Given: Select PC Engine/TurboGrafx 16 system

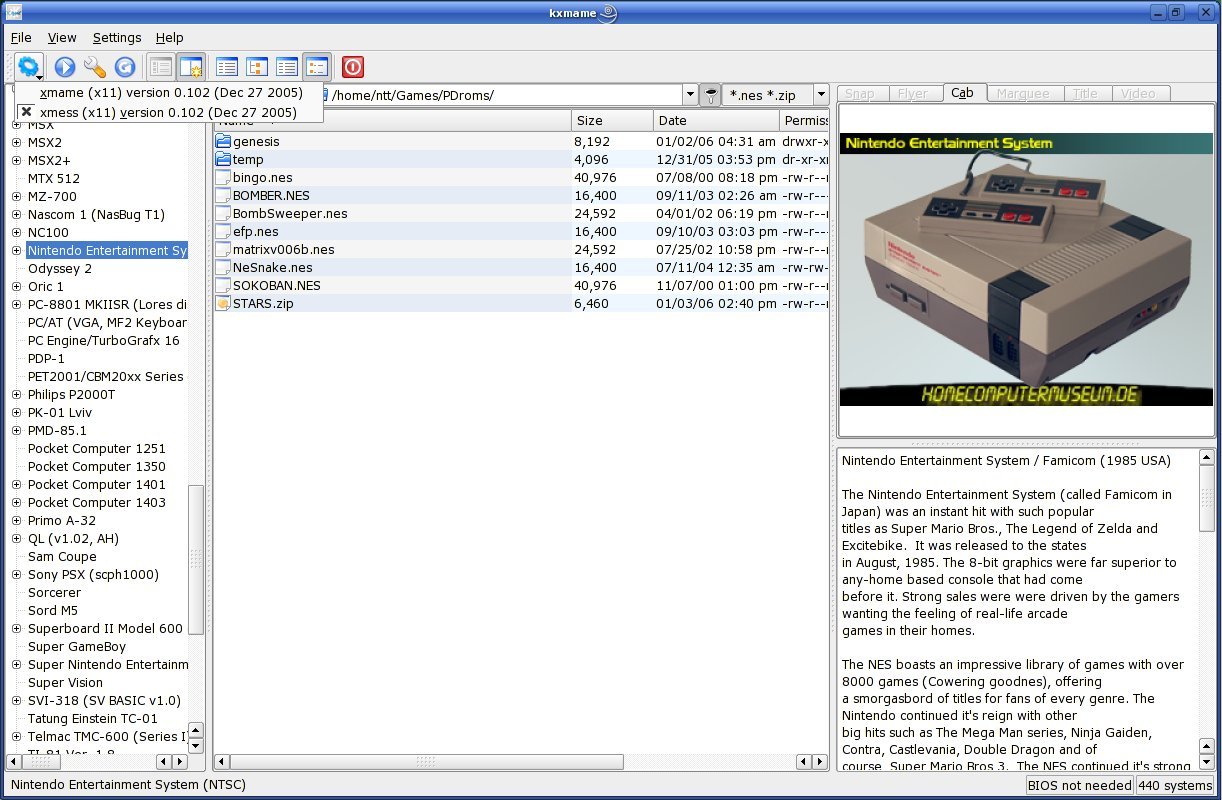Looking at the screenshot, I should click(x=104, y=341).
